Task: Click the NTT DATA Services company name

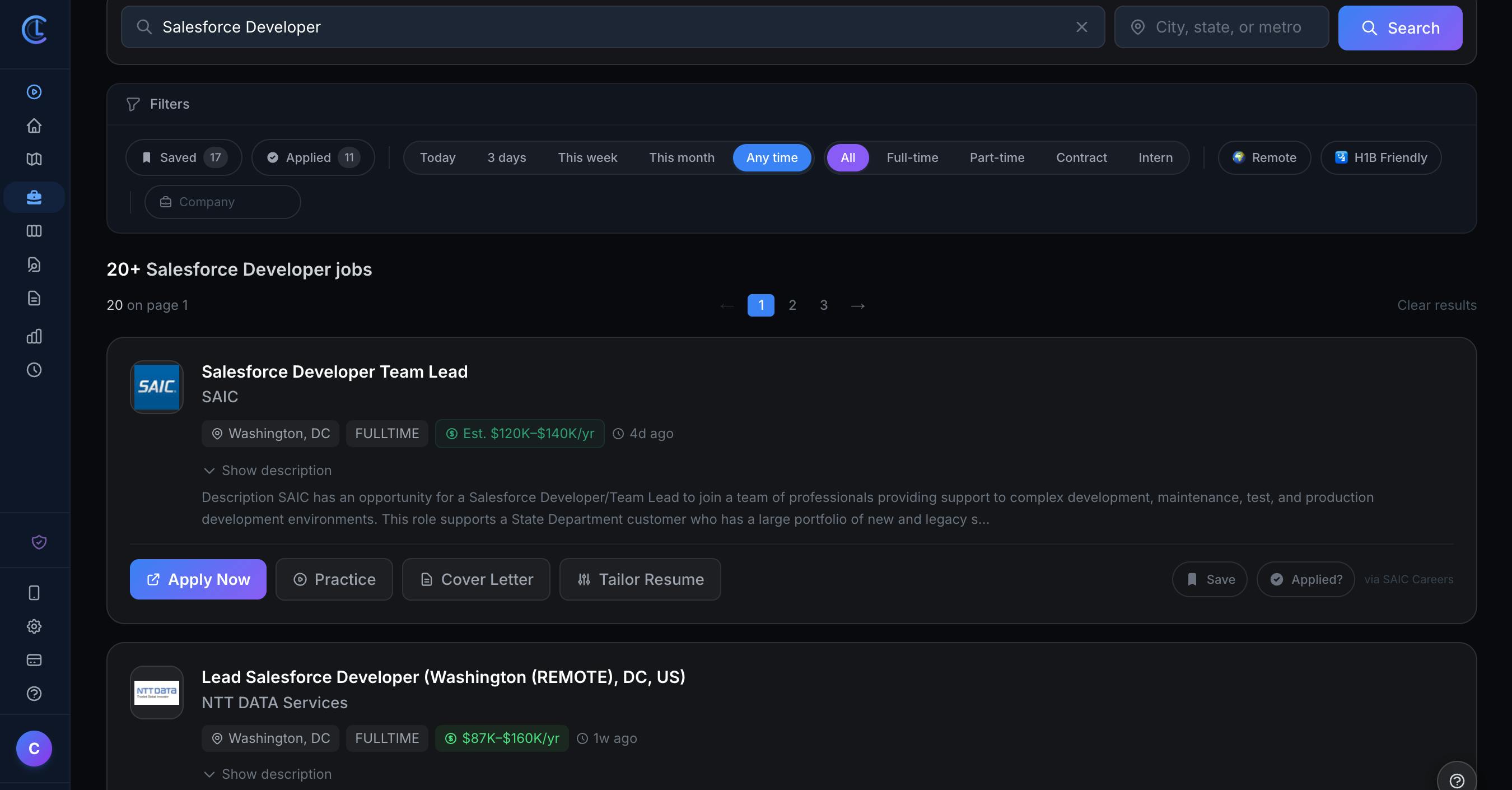Action: 275,703
